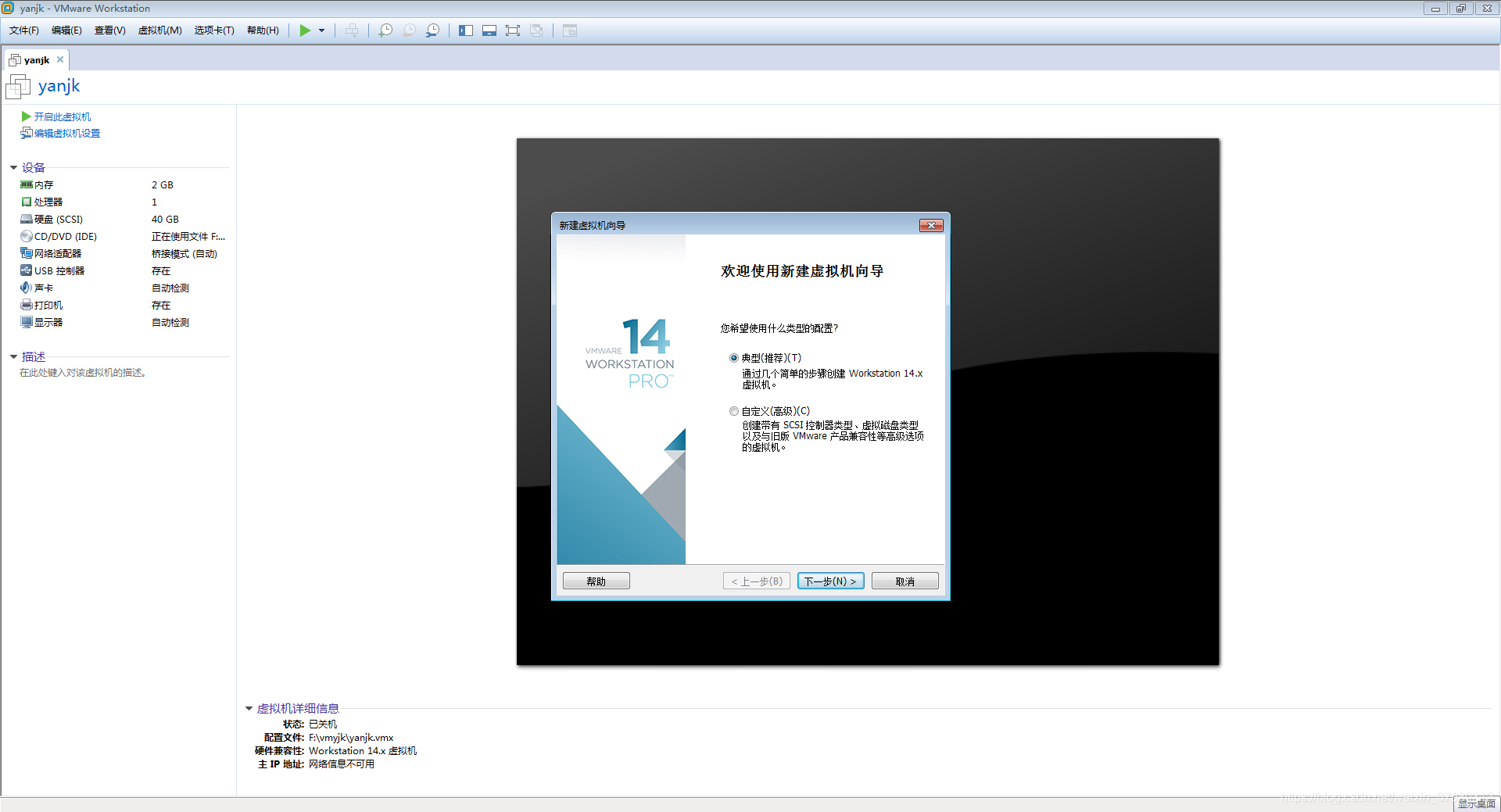Click the 上一步(B) button

click(756, 581)
